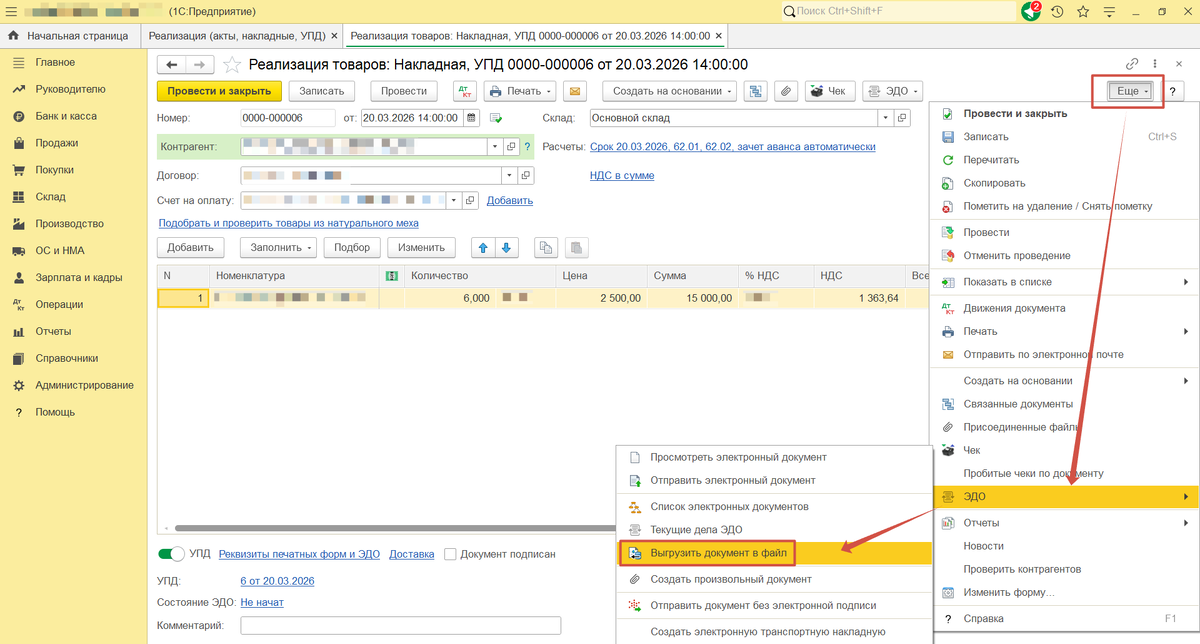Click the Подбор button
This screenshot has height=644, width=1200.
tap(352, 248)
